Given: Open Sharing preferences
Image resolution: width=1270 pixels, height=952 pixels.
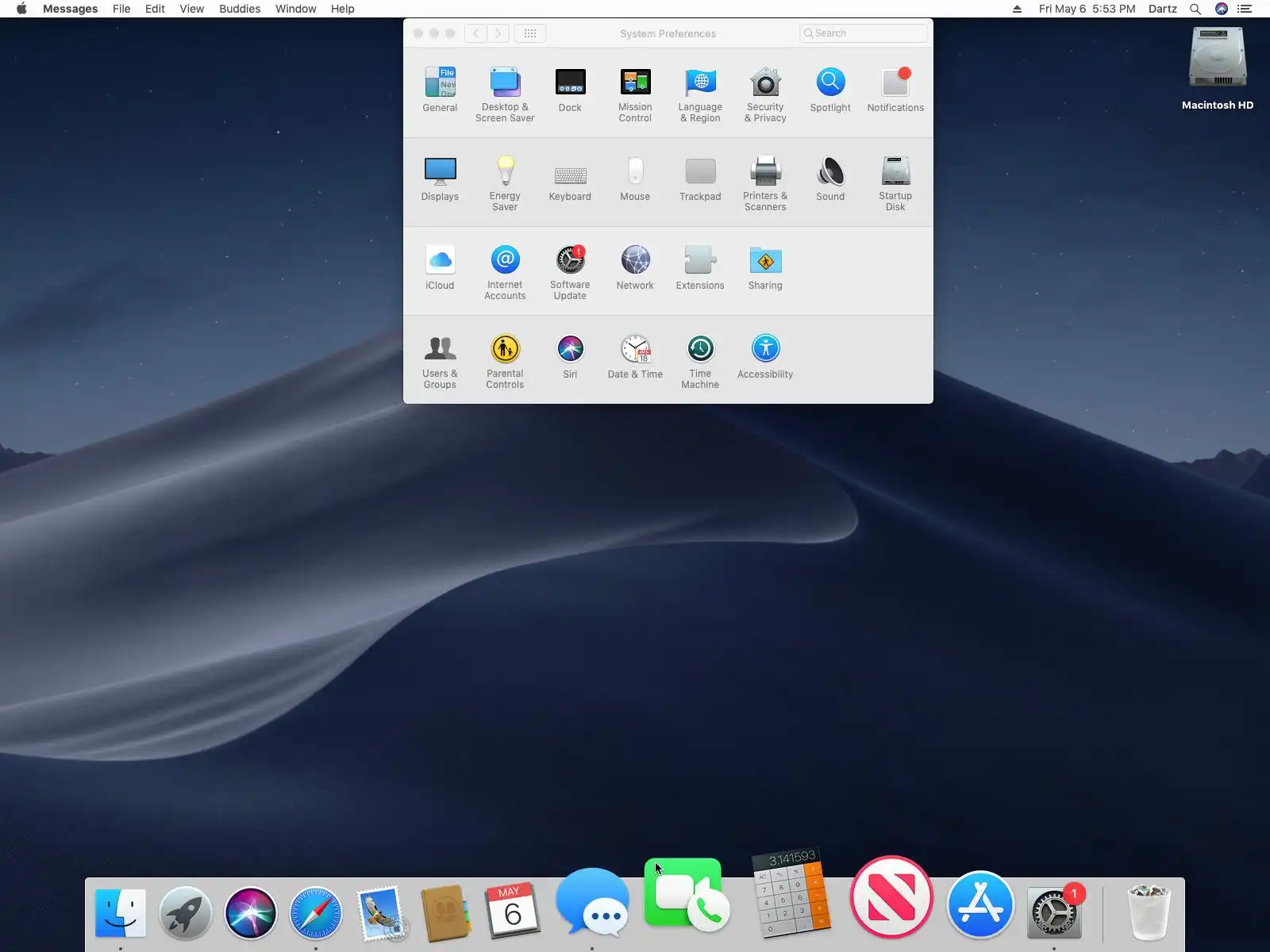Looking at the screenshot, I should pos(765,267).
